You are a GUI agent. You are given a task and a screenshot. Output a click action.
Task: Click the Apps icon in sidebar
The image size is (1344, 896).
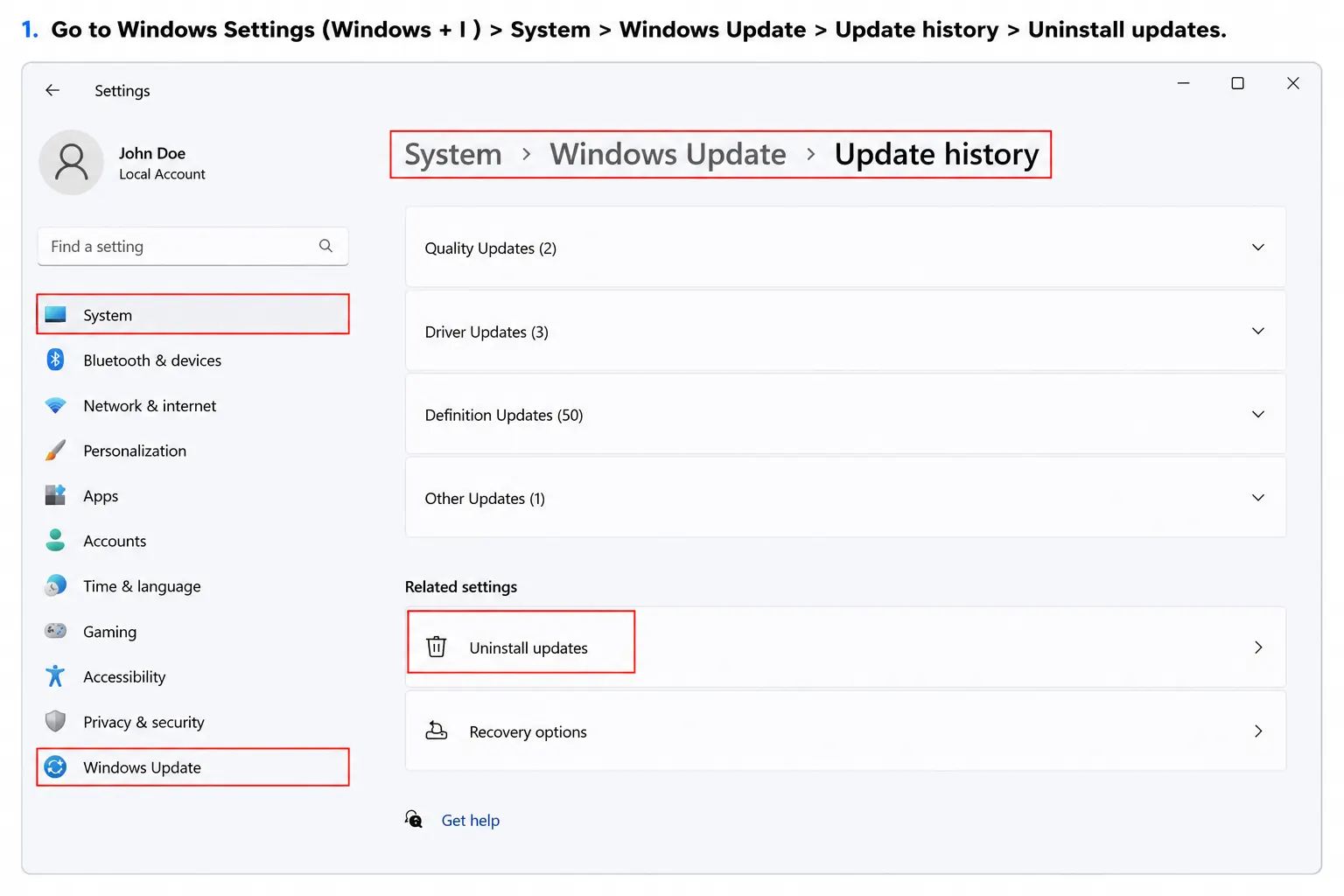(55, 495)
